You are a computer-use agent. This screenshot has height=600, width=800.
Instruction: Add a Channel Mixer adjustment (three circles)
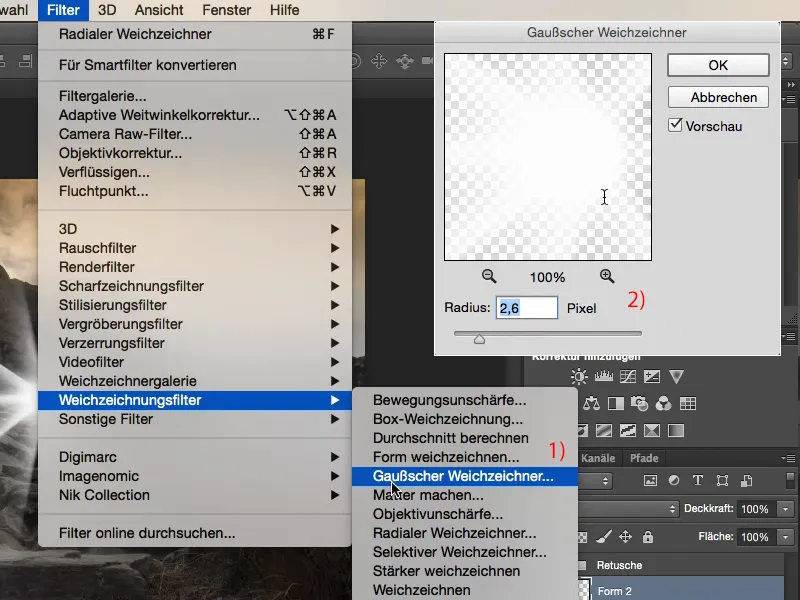click(x=663, y=404)
